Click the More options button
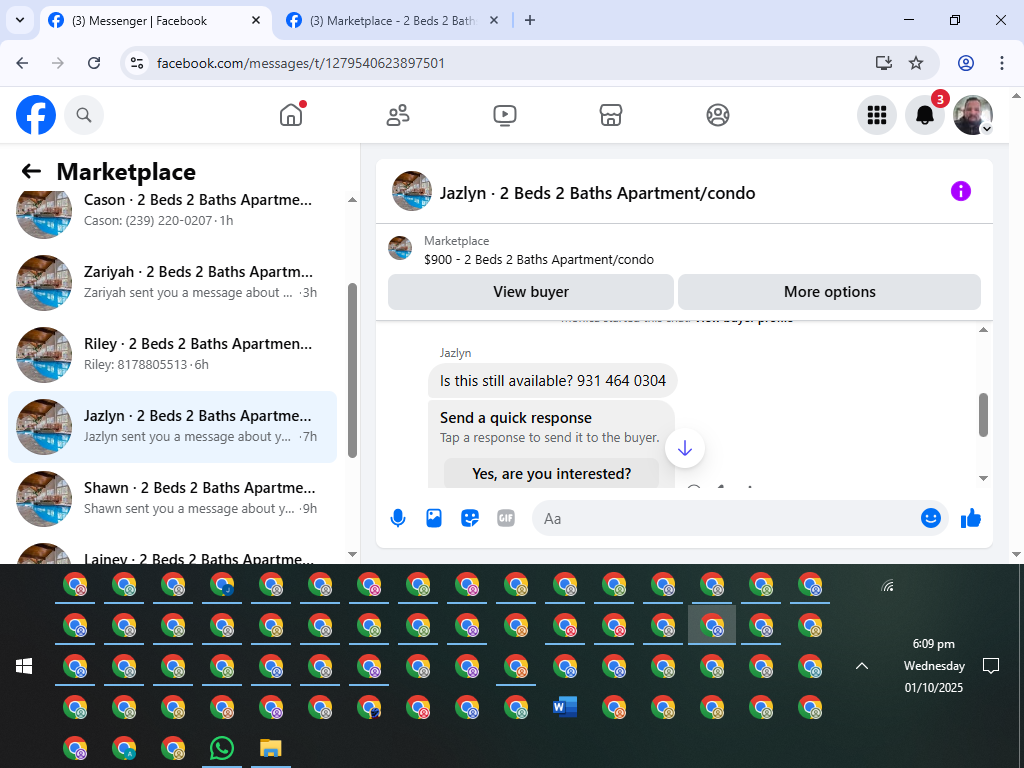This screenshot has height=768, width=1024. (829, 292)
